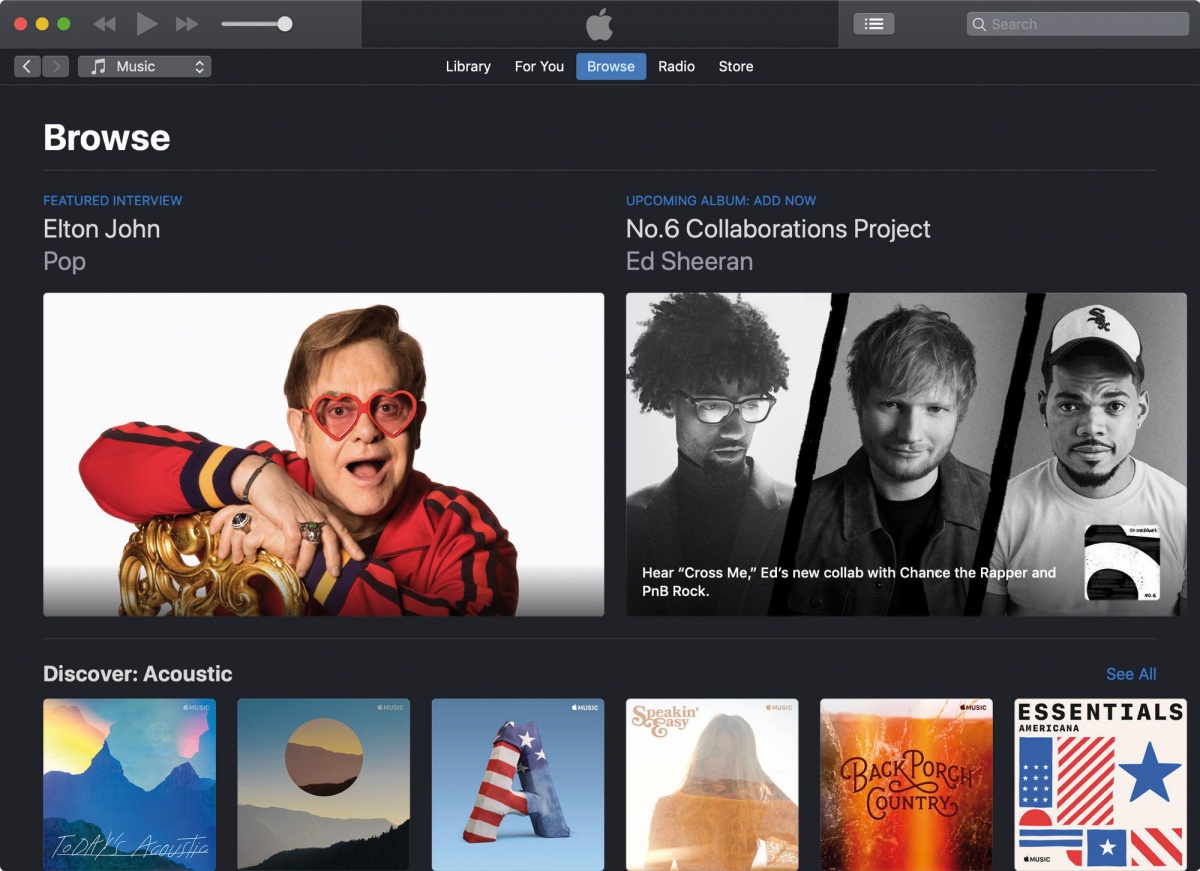The width and height of the screenshot is (1200, 871).
Task: Select the Browse tab
Action: click(611, 67)
